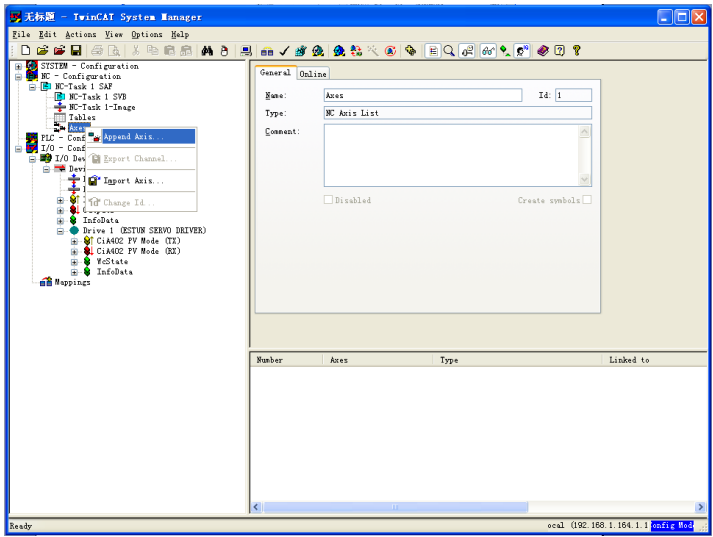Click the glasses Show Online Data icon

coord(488,51)
